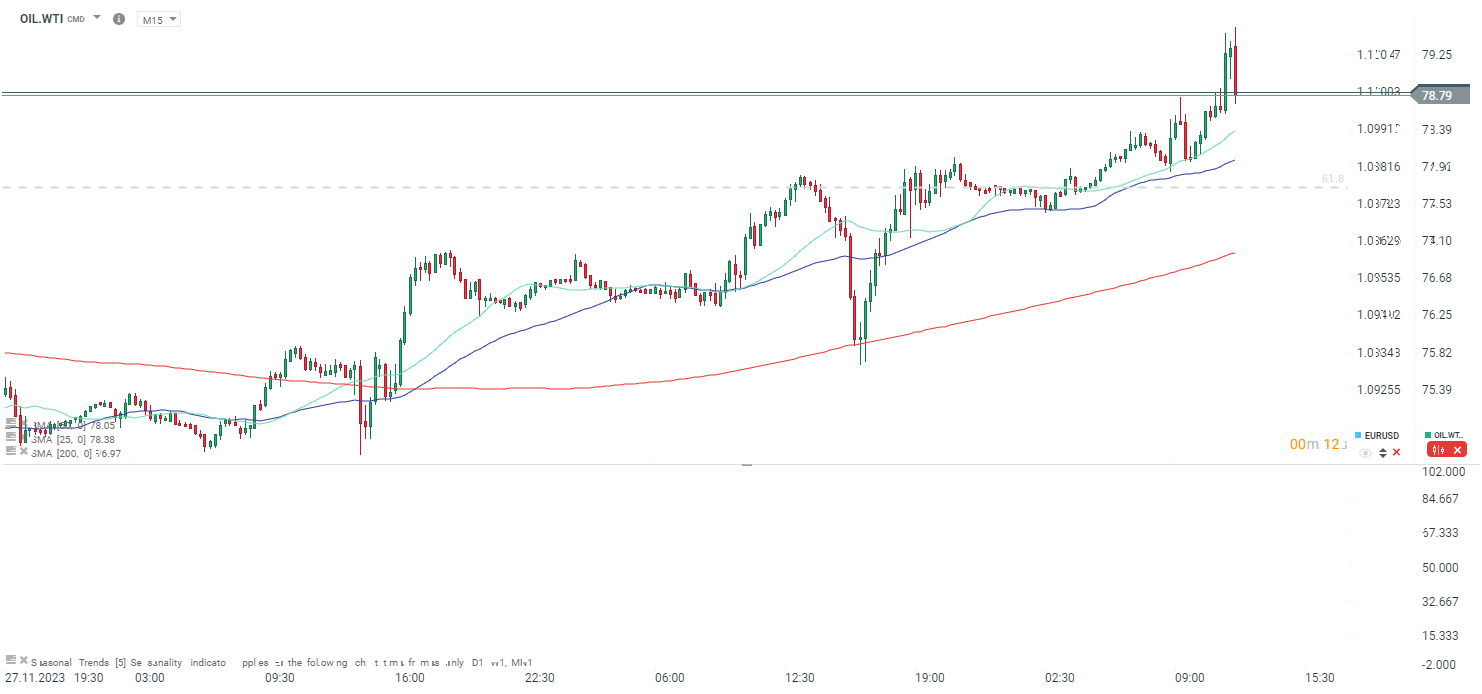Click the OIL.WTI symbol name

click(x=42, y=19)
